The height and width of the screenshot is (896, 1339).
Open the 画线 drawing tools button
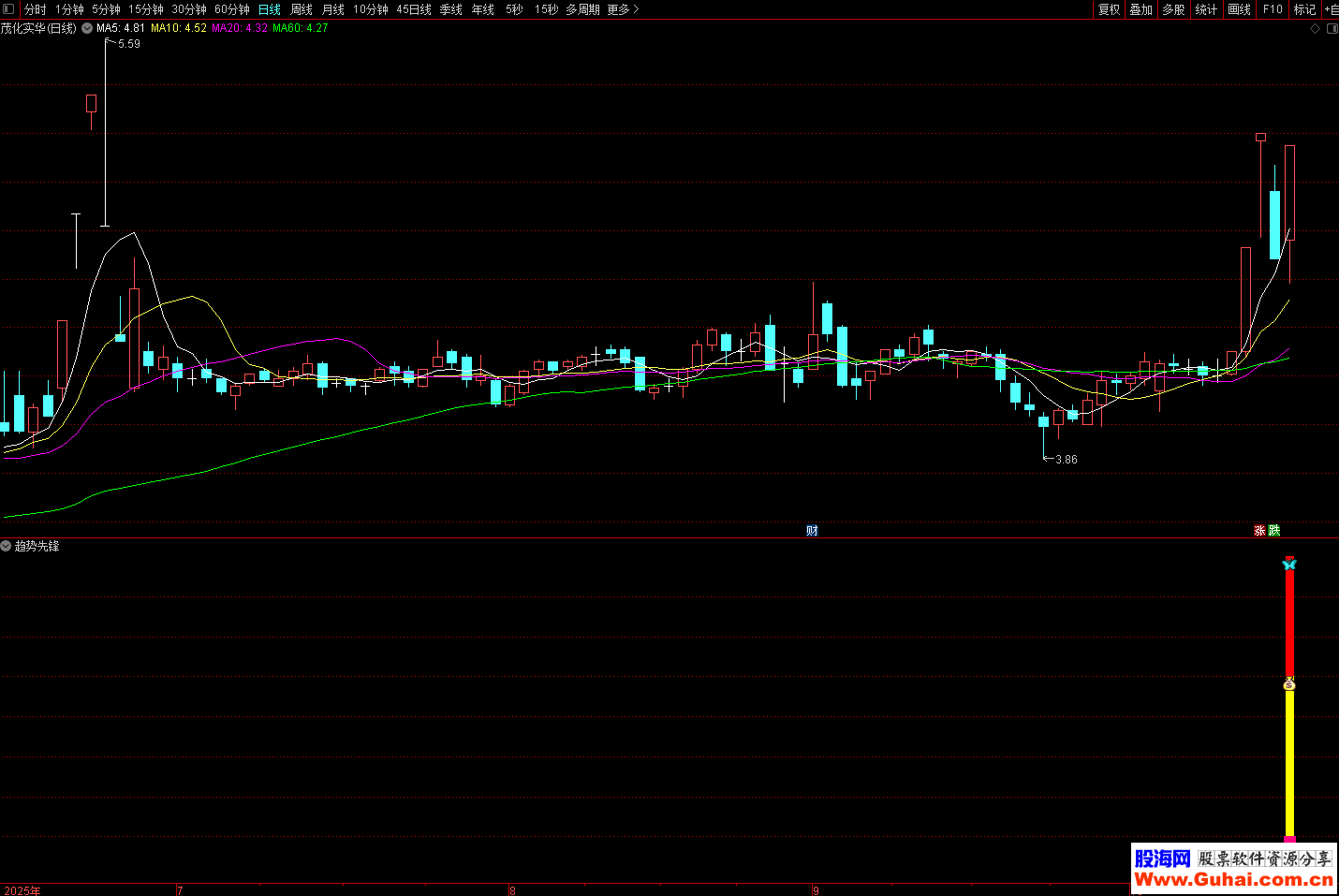[1239, 9]
